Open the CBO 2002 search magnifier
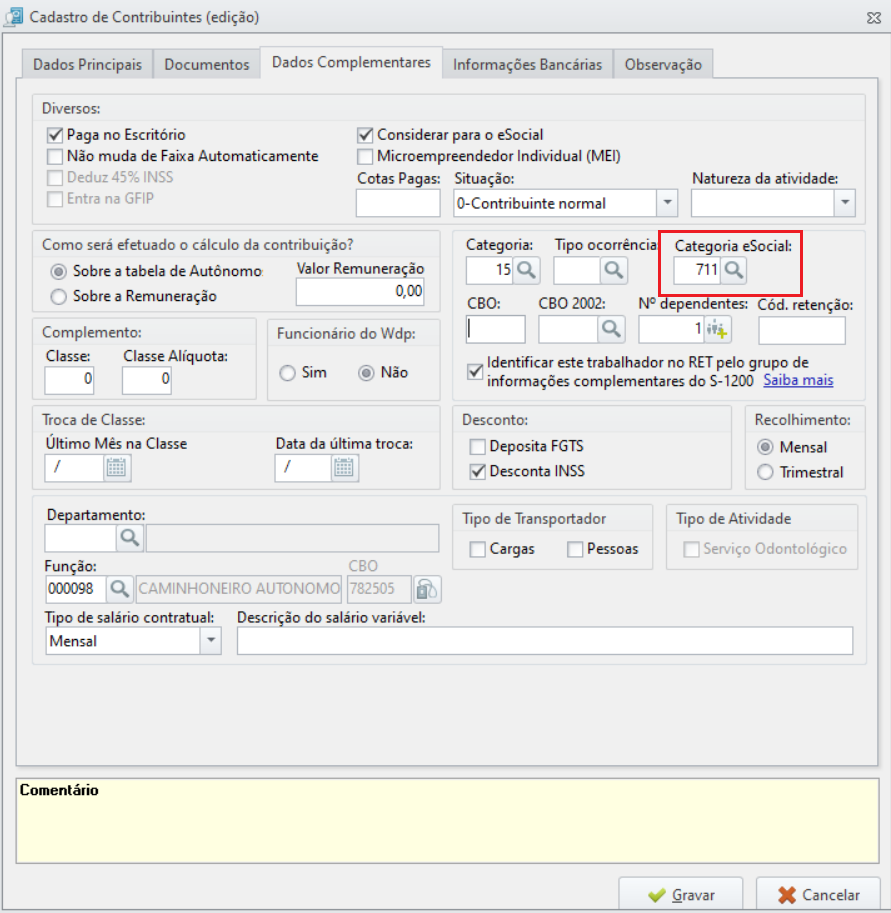The image size is (891, 913). click(x=611, y=330)
